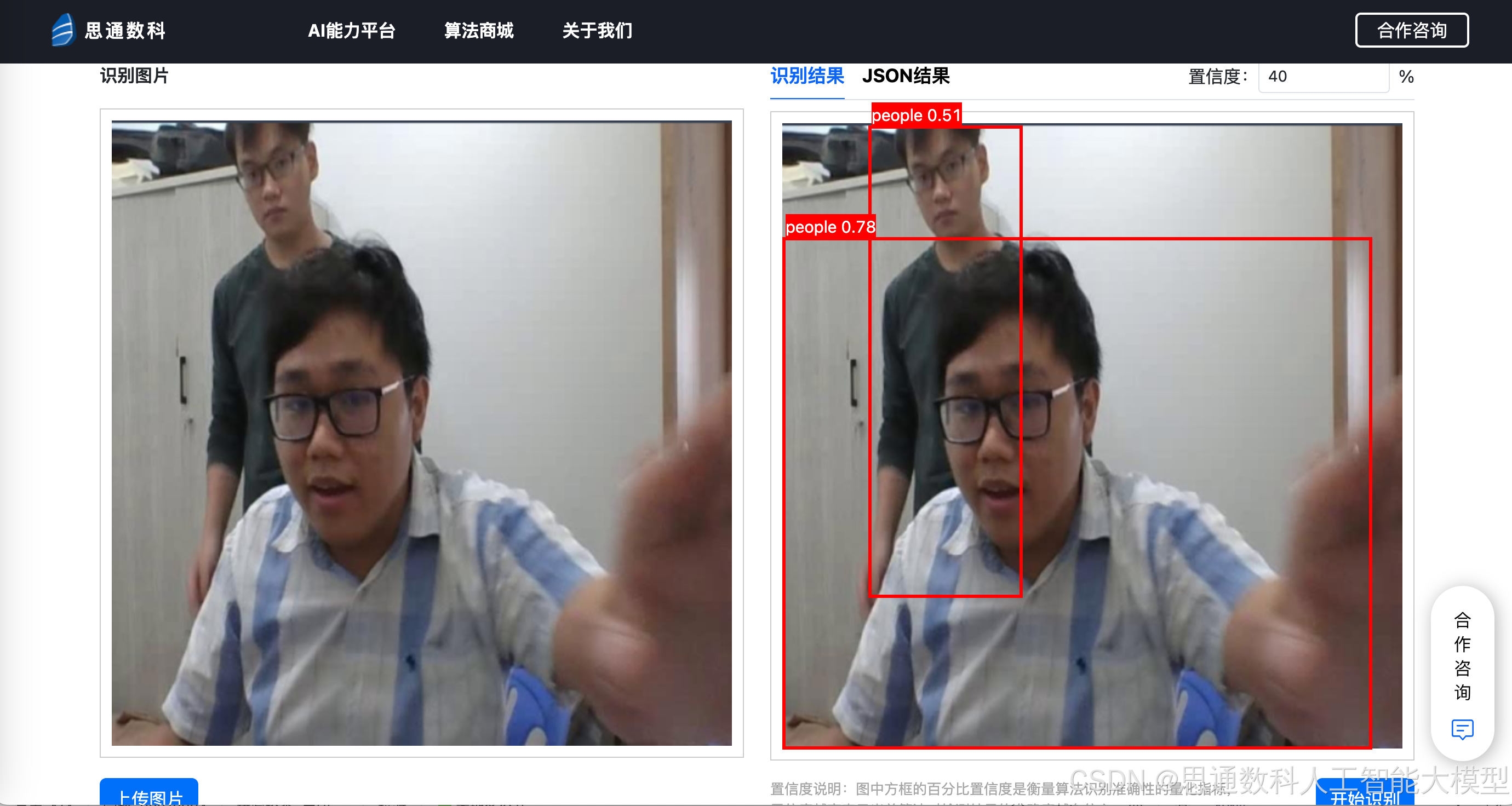Click the percent sign beside confidence input
Screen dimensions: 1512x806
[x=1406, y=77]
